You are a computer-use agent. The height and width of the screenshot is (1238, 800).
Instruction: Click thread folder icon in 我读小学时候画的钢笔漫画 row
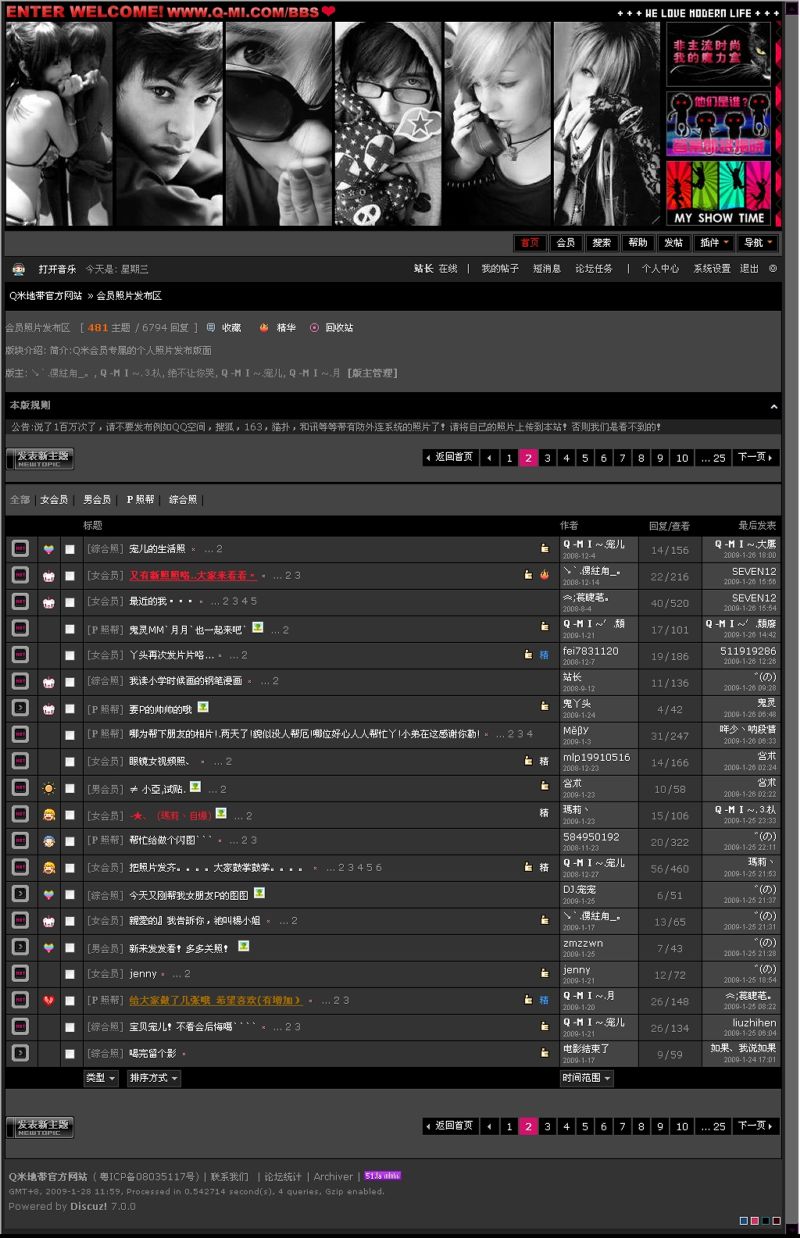pyautogui.click(x=20, y=681)
